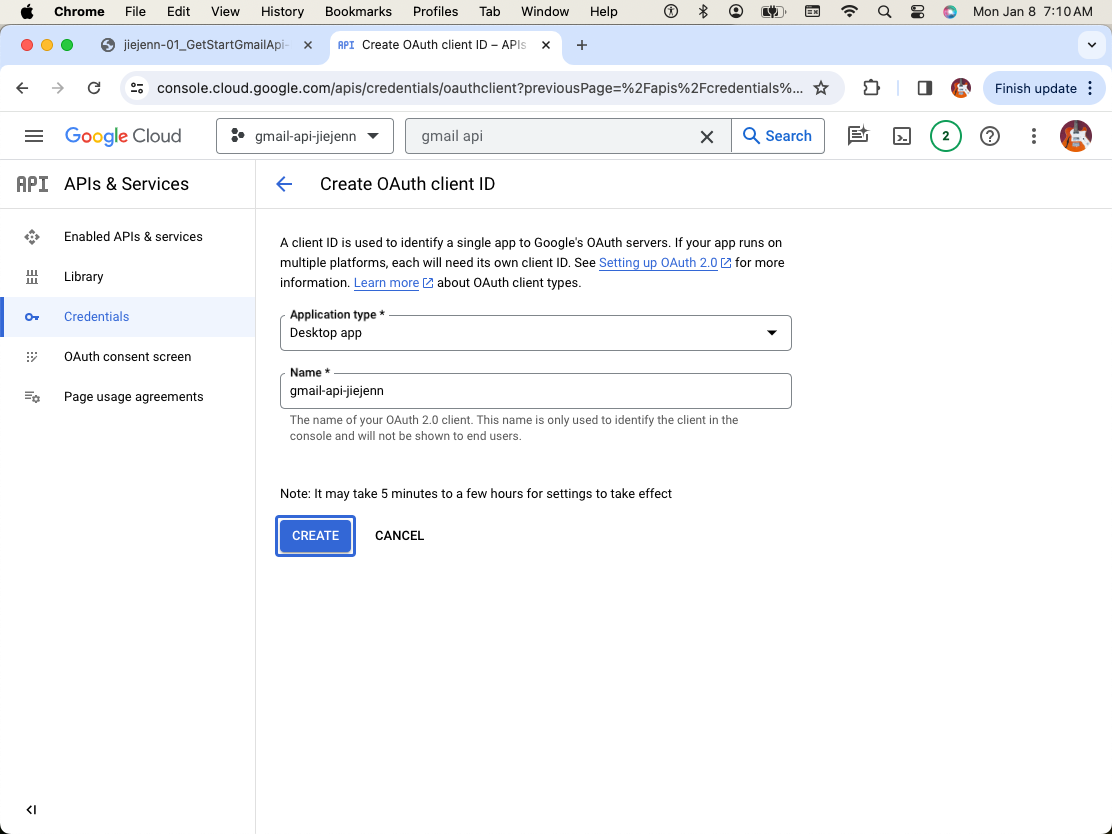Open the Apple menu
The width and height of the screenshot is (1112, 834).
coord(26,11)
